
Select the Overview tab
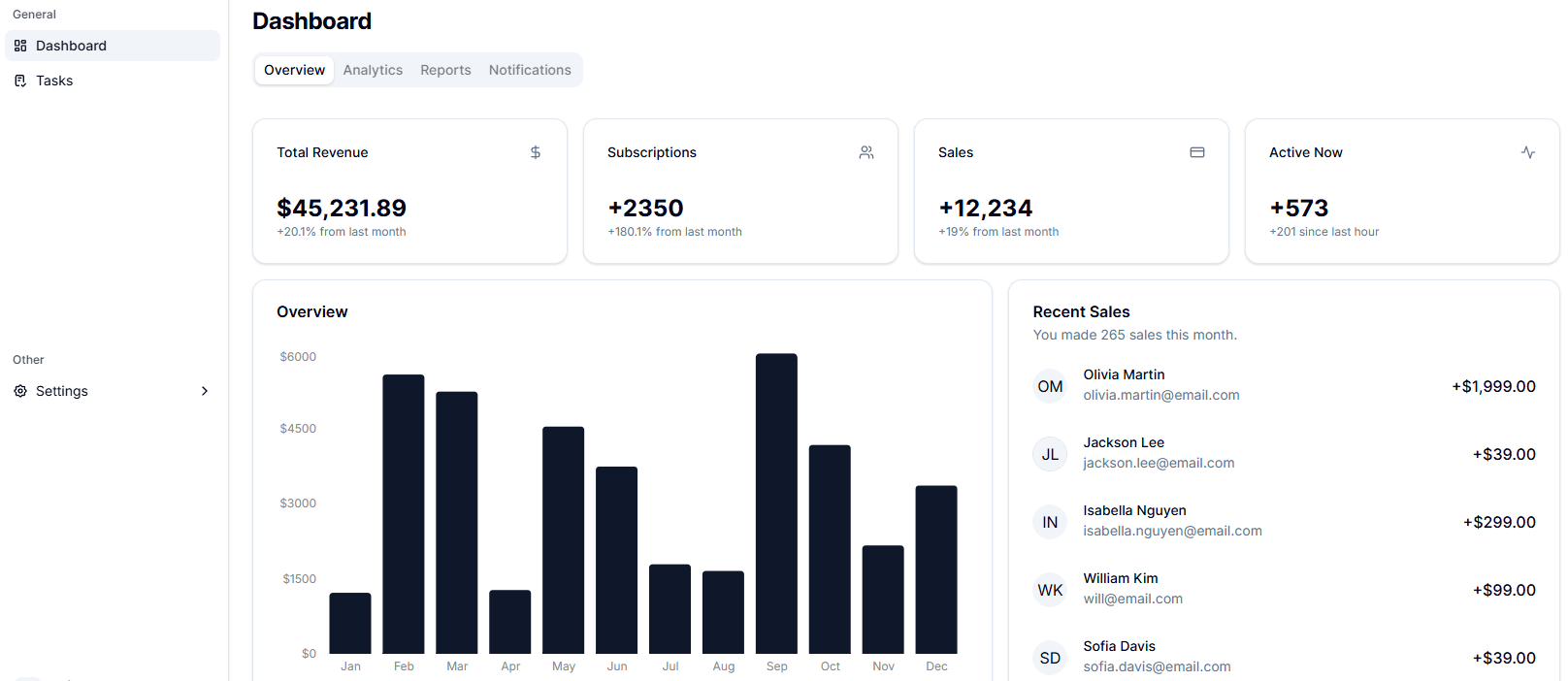coord(294,70)
